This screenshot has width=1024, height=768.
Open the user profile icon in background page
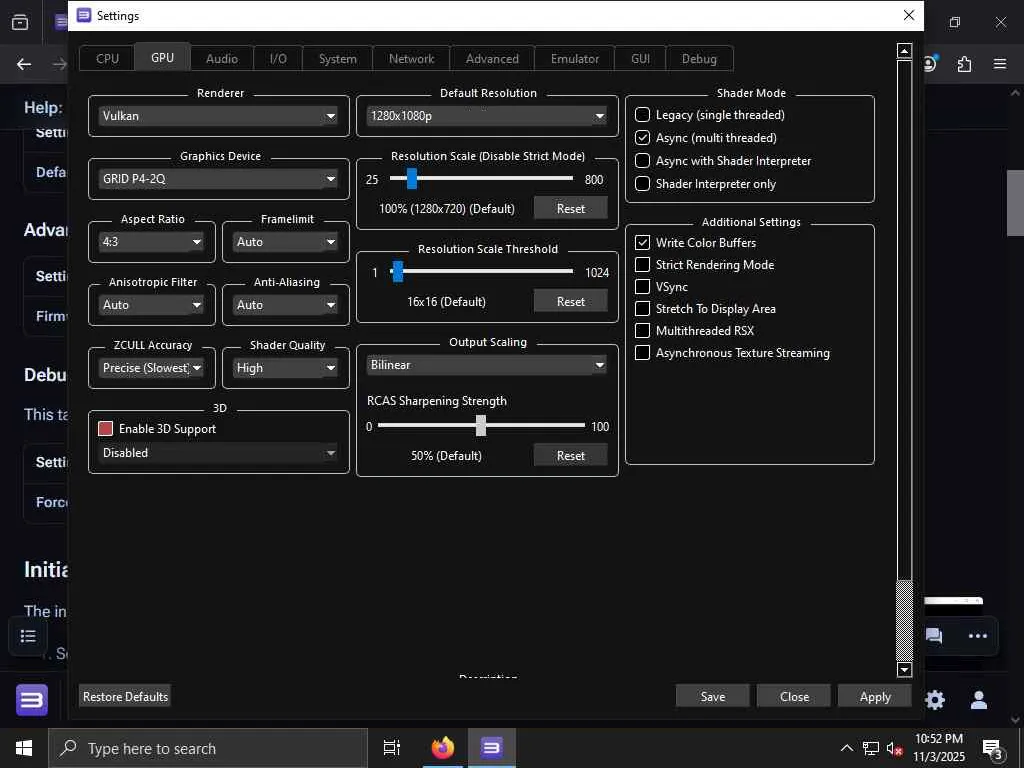[978, 699]
